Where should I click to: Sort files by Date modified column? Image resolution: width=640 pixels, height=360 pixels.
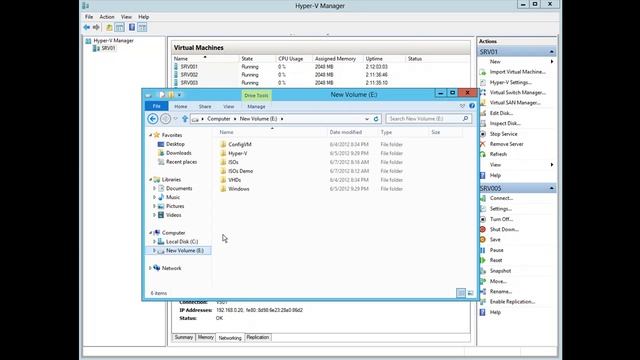[346, 132]
